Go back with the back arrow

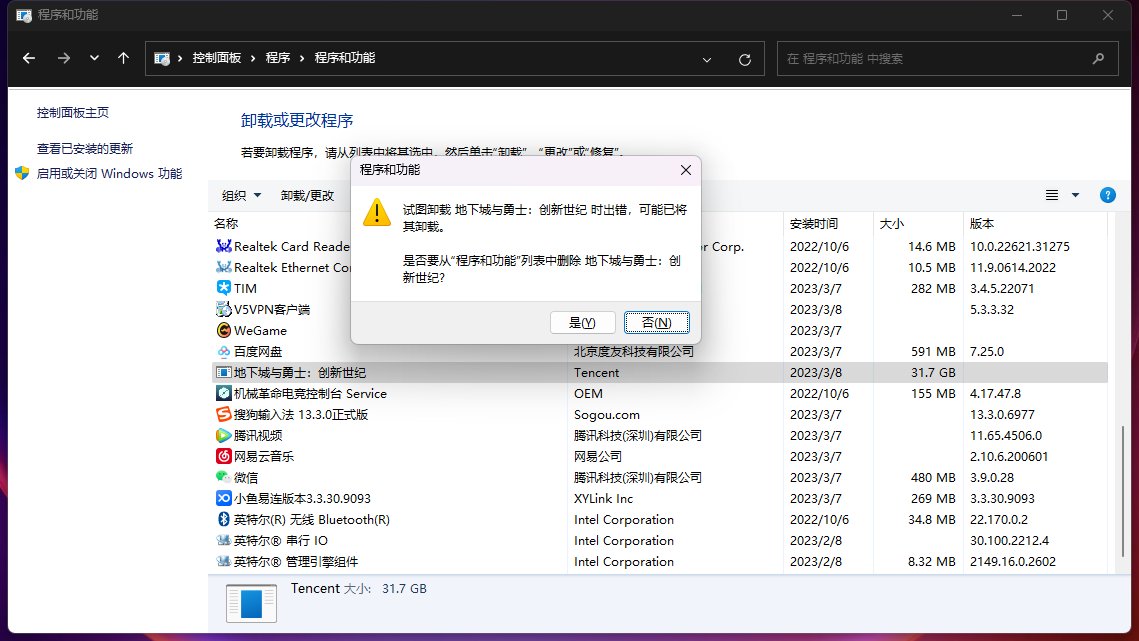pos(29,58)
